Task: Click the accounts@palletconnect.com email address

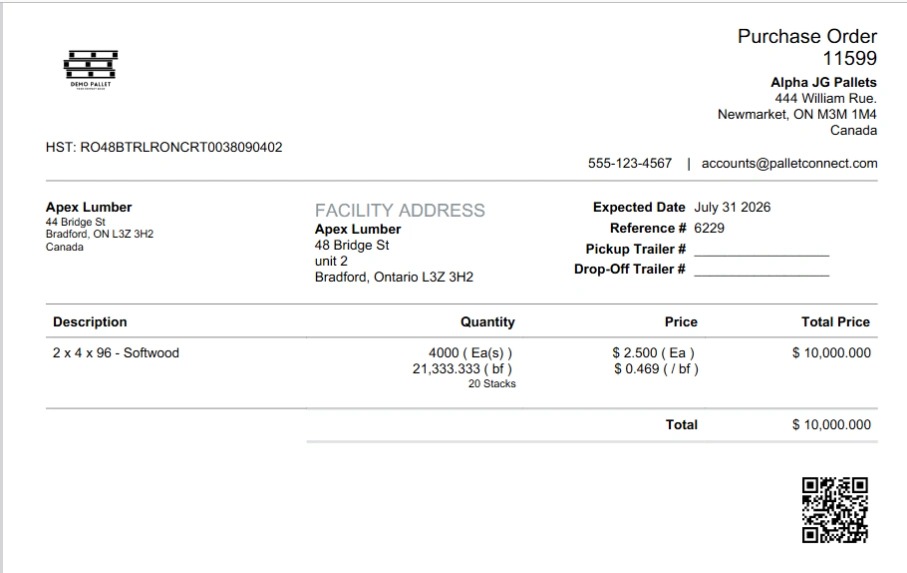Action: click(789, 164)
